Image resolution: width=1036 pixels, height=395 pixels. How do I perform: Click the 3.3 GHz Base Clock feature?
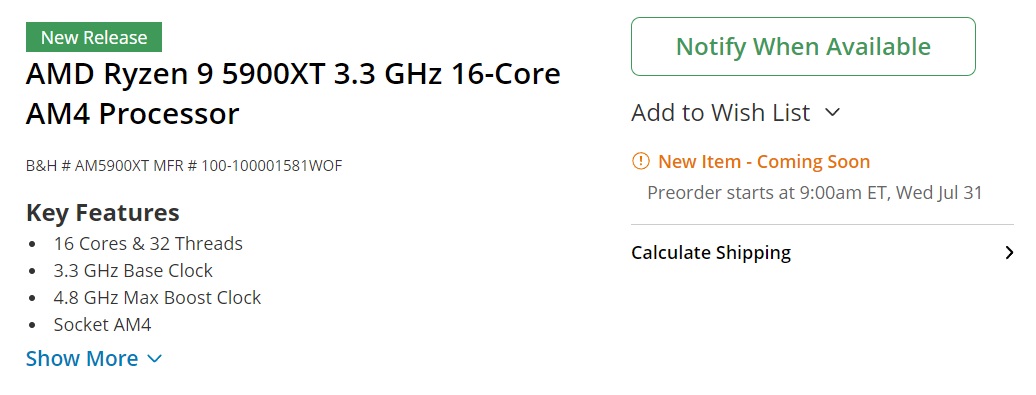click(133, 271)
